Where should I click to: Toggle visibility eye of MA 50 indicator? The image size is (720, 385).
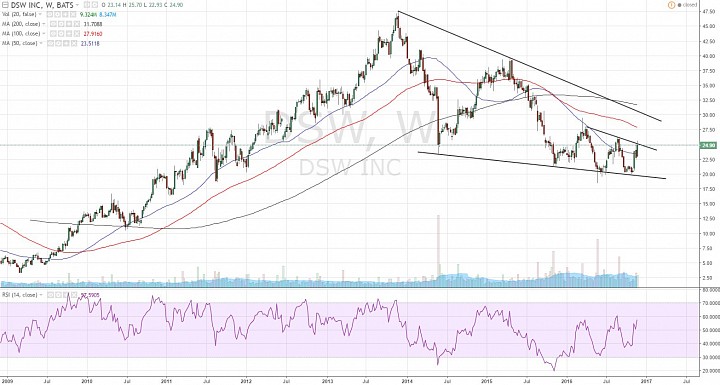pyautogui.click(x=51, y=43)
